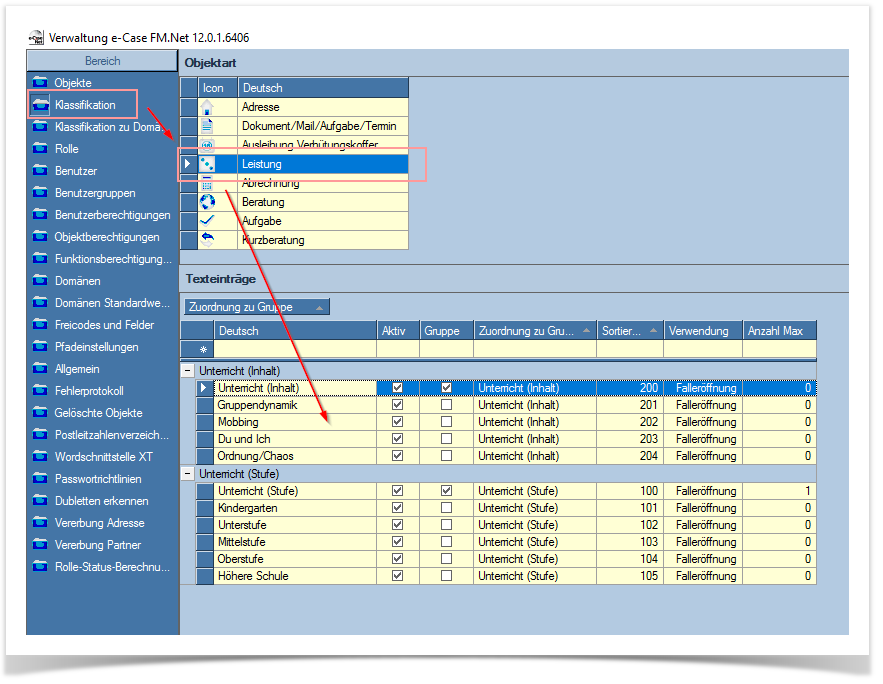Click the folder icon beside Gelöschte Objekte
883x684 pixels.
pos(40,413)
